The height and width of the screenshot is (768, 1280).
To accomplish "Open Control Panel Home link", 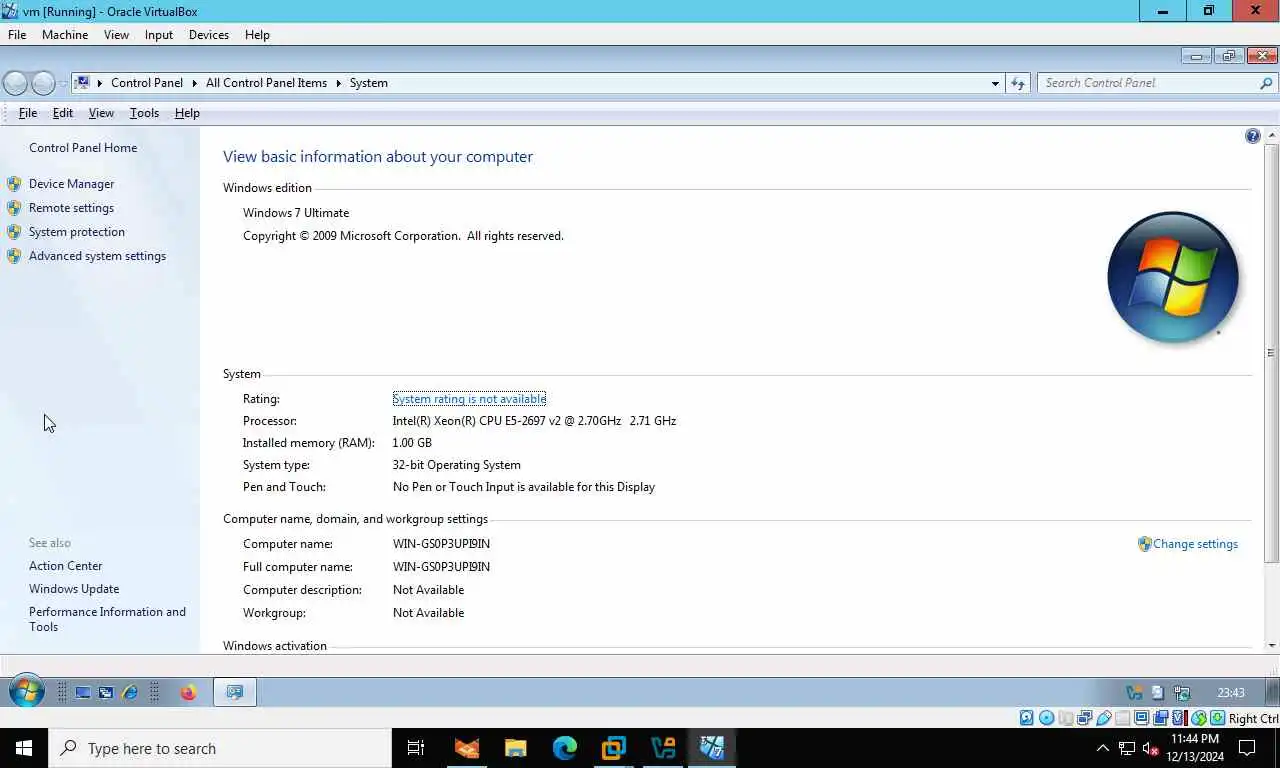I will (83, 148).
